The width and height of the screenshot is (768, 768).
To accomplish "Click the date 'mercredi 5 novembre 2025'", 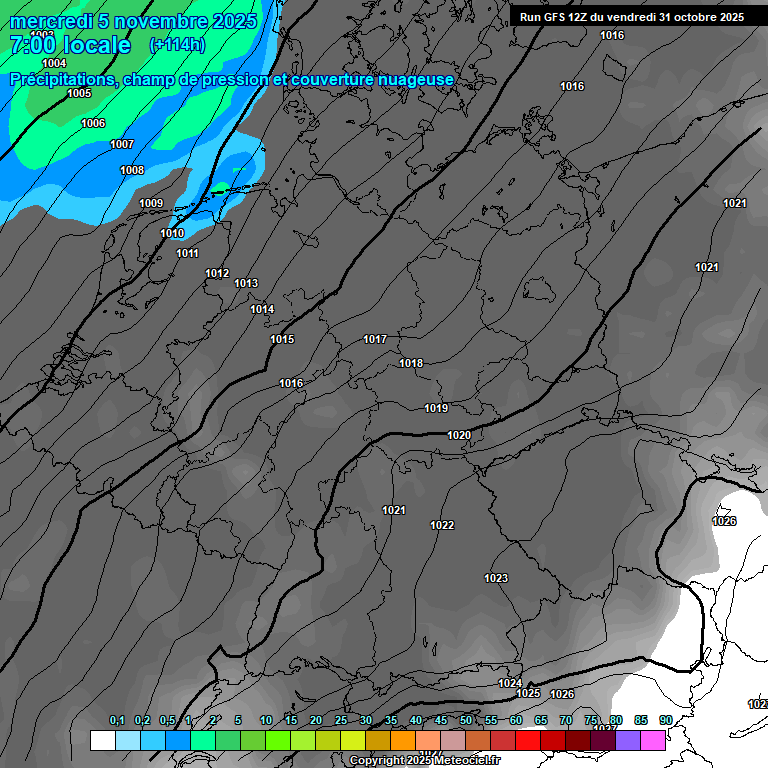I will tap(133, 21).
